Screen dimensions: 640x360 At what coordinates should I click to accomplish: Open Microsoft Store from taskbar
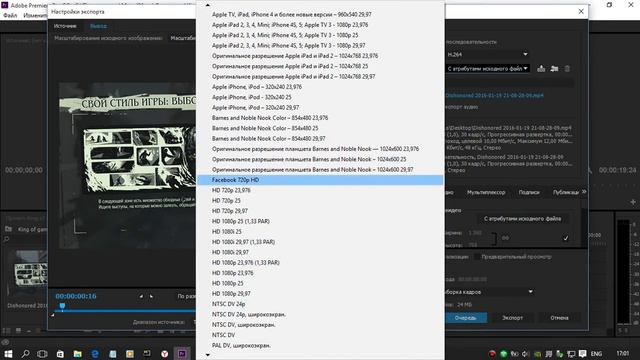pos(60,354)
